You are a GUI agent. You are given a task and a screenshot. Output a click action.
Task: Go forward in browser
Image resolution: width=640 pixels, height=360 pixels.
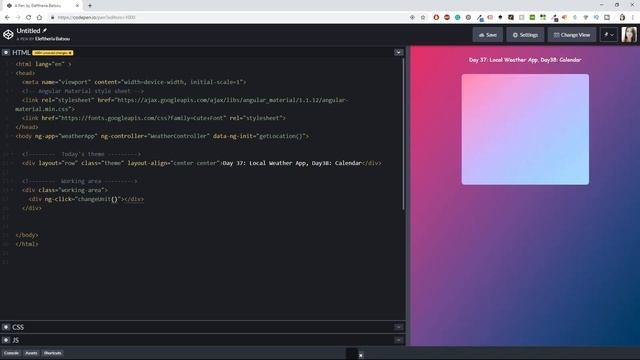(18, 18)
